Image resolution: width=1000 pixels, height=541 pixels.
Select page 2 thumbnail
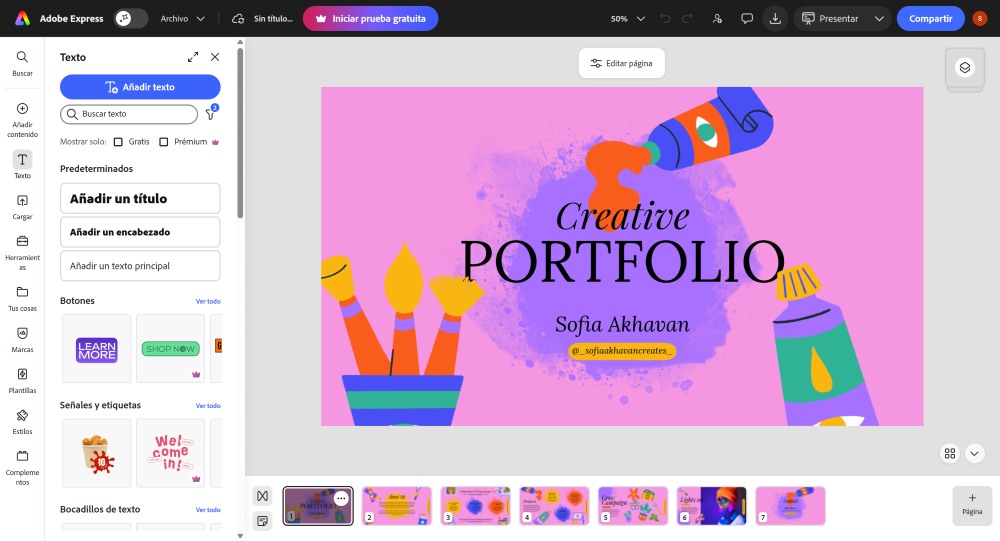coord(397,506)
